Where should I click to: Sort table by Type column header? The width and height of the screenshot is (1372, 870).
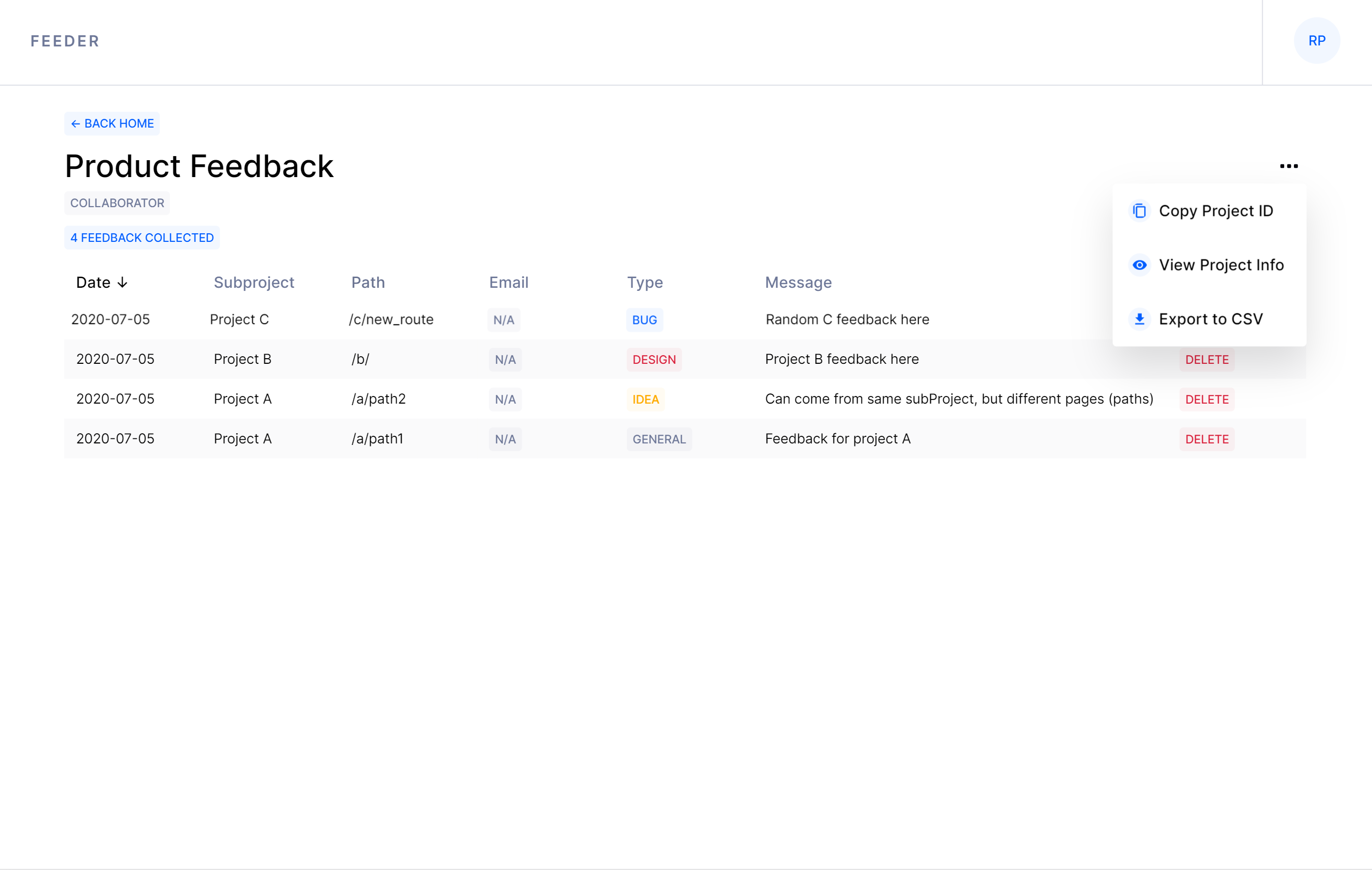[x=645, y=283]
